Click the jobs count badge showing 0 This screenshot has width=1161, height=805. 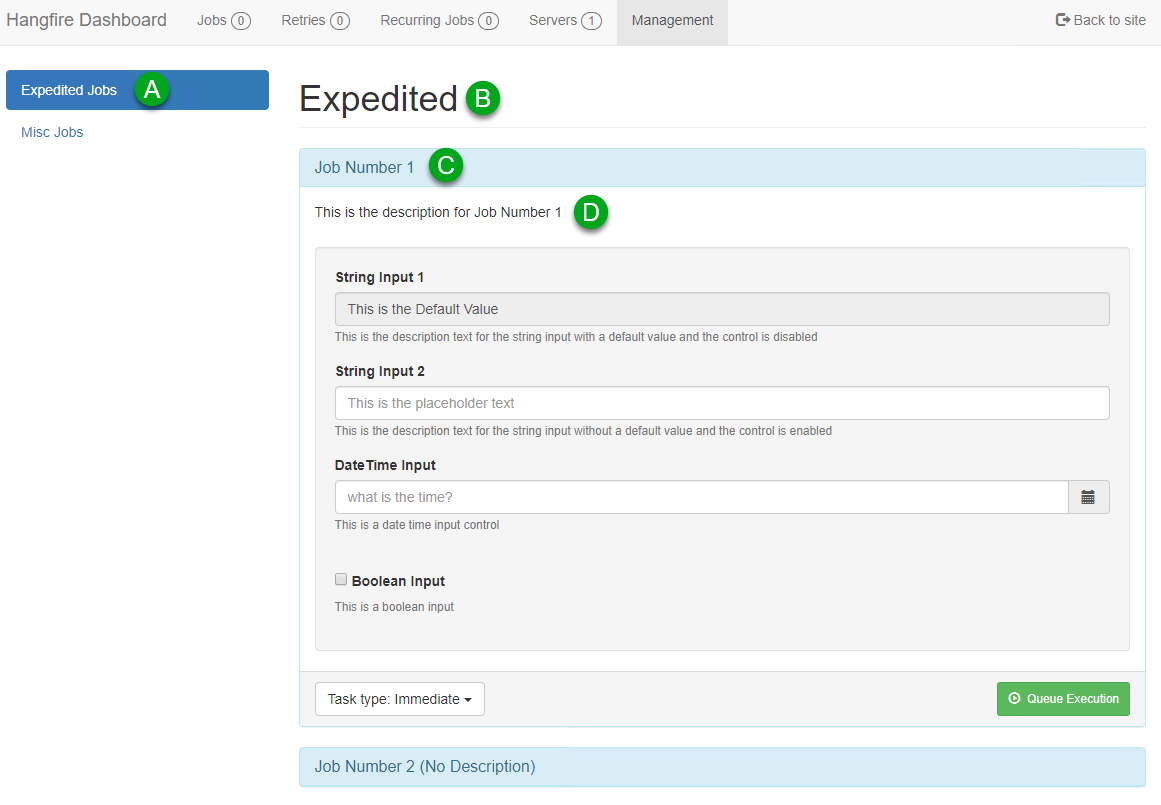click(241, 21)
